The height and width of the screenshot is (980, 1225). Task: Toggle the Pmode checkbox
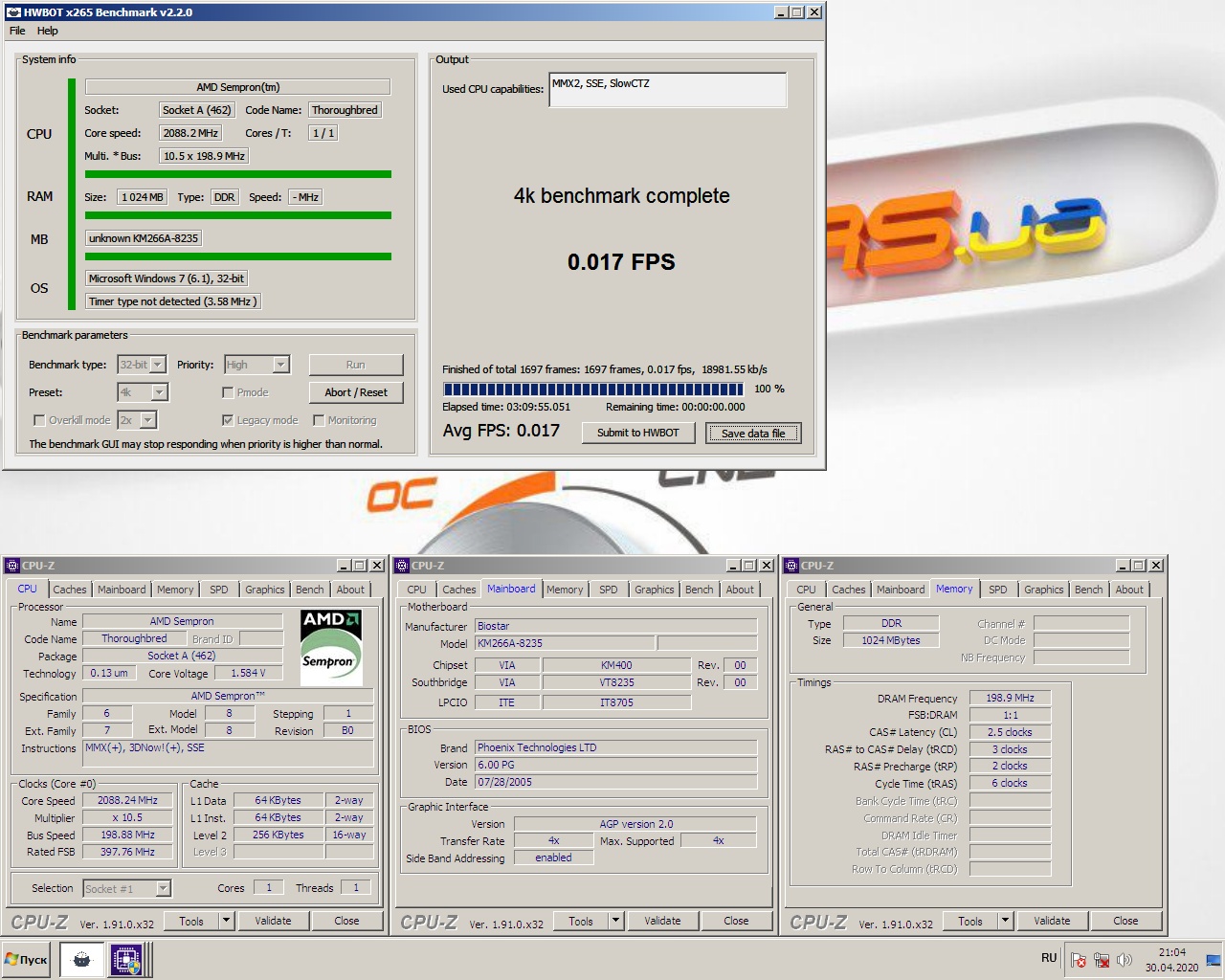click(228, 392)
